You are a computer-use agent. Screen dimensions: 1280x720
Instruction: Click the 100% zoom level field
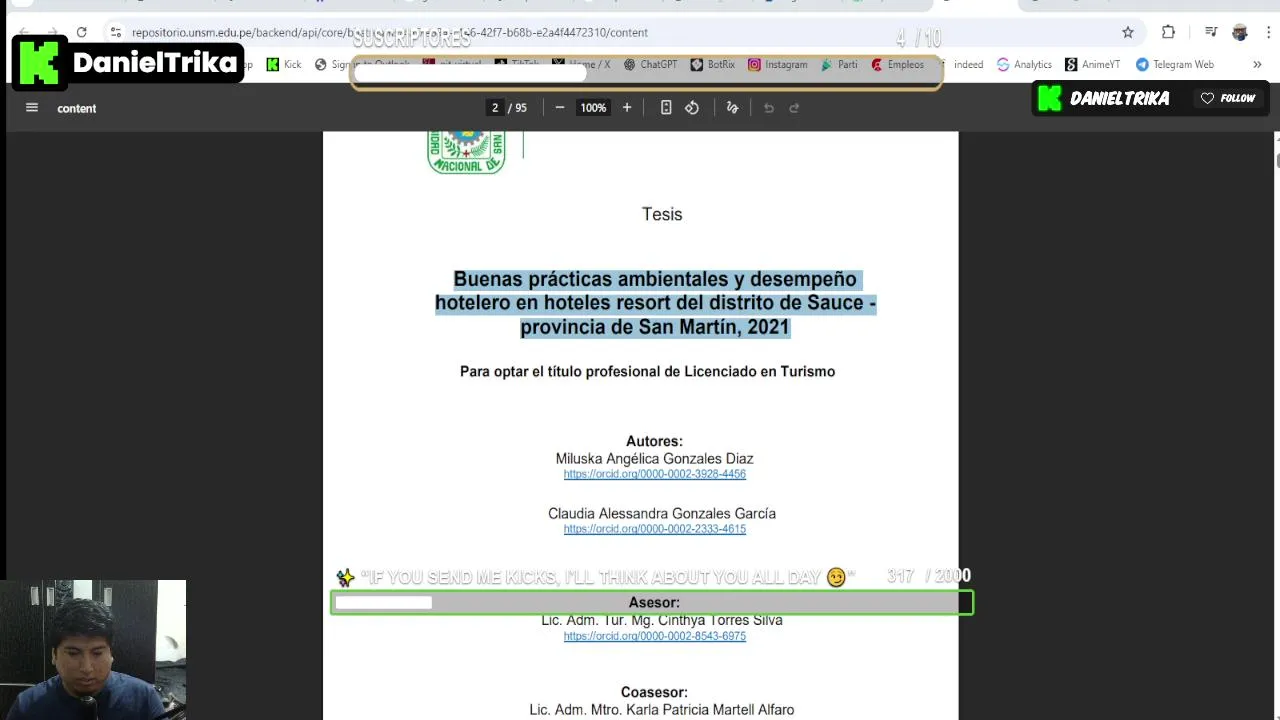point(593,107)
